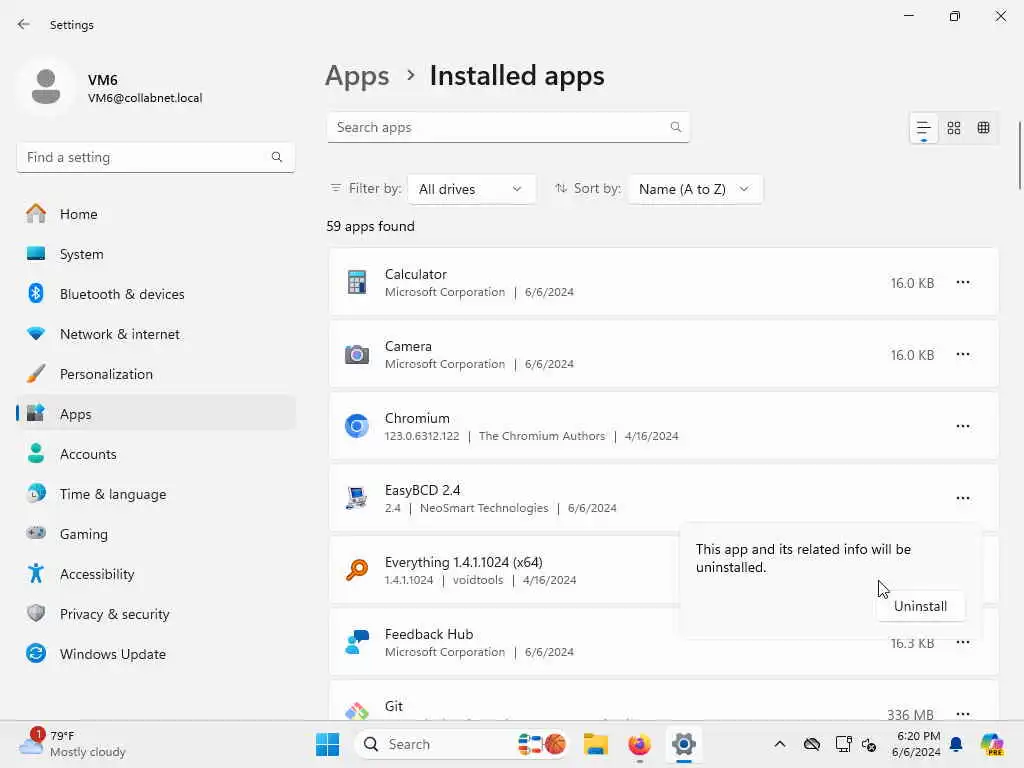The width and height of the screenshot is (1024, 768).
Task: Open more options for Camera
Action: pyautogui.click(x=963, y=354)
